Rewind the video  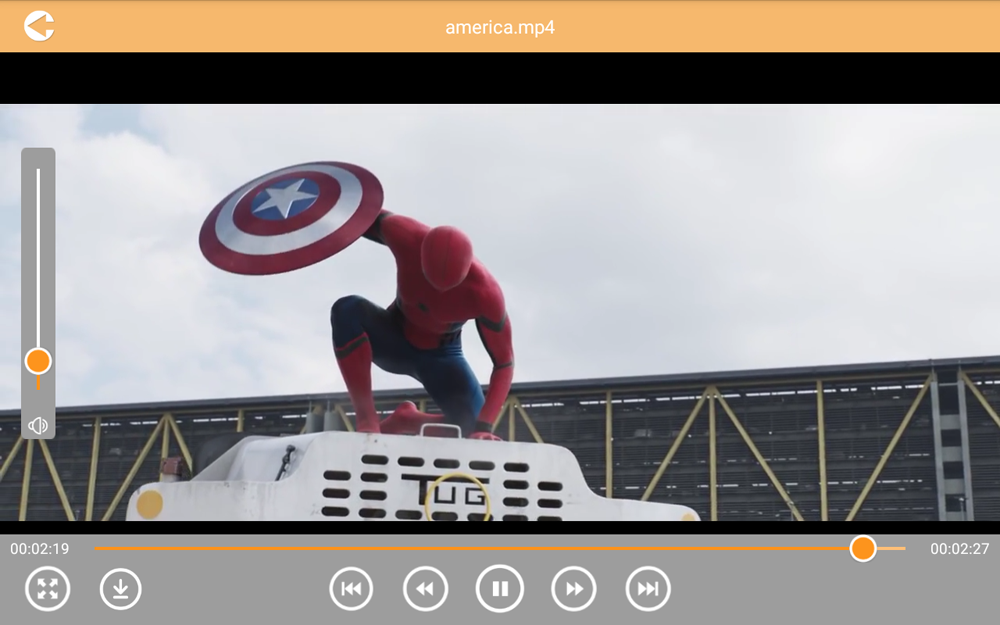coord(425,589)
